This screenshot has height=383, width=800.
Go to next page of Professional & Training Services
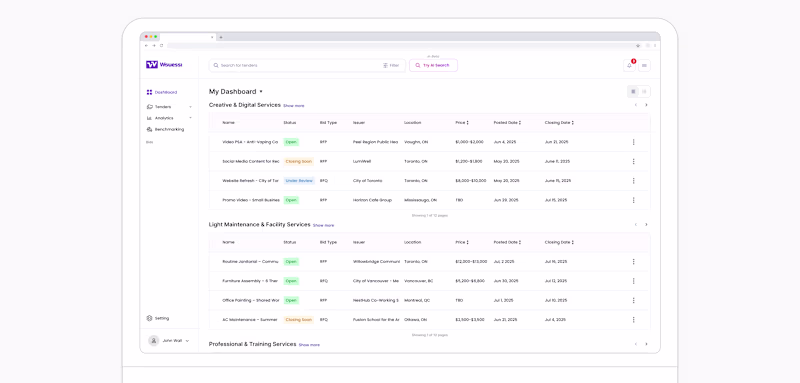646,344
